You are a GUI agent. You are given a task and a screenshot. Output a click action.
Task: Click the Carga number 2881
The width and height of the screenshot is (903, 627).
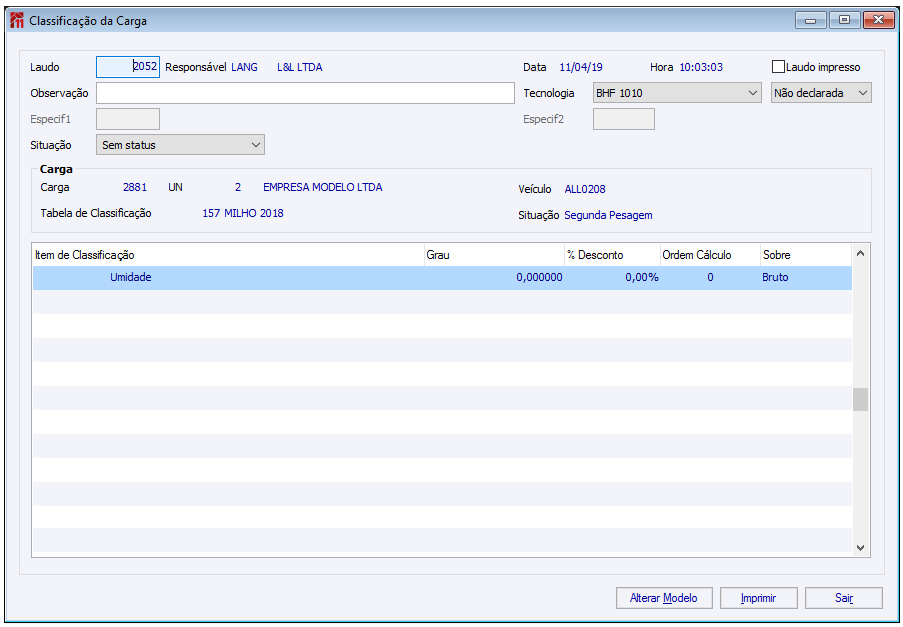pyautogui.click(x=135, y=188)
